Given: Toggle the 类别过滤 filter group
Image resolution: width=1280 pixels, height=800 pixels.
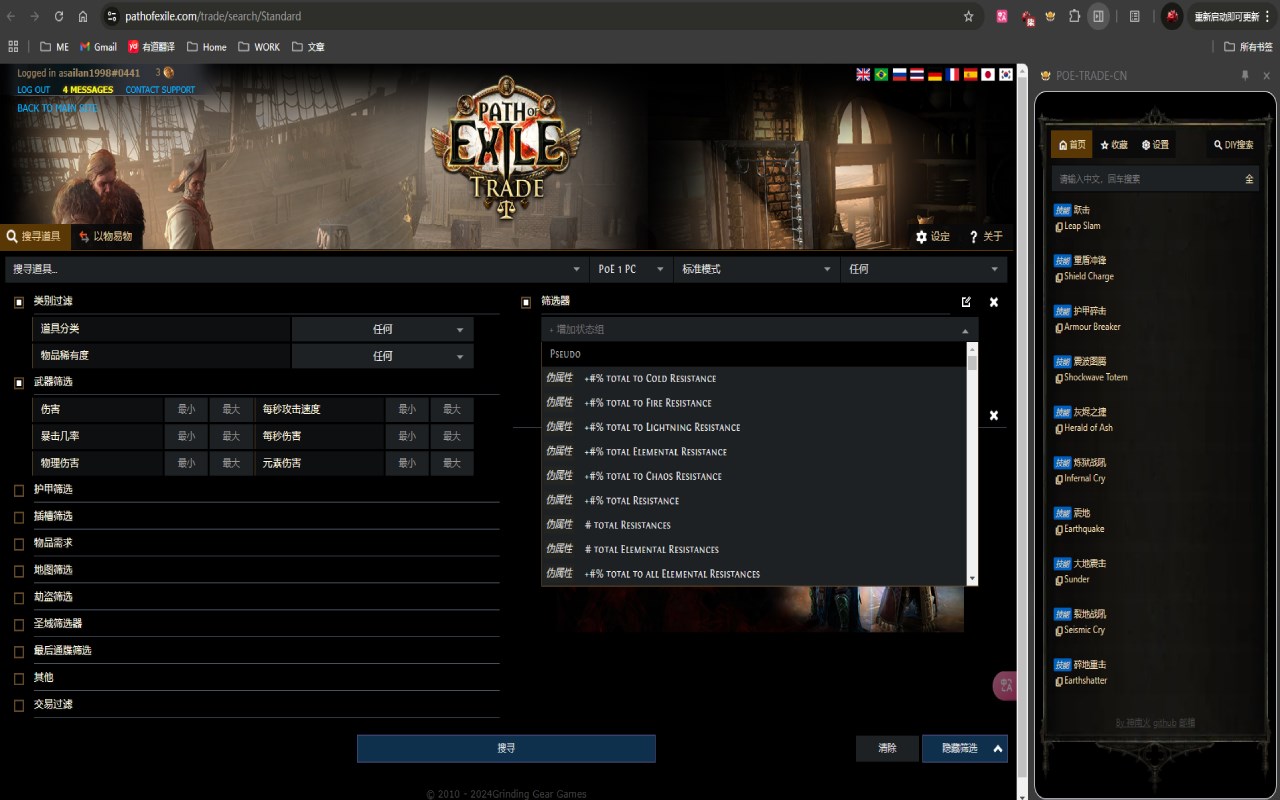Looking at the screenshot, I should click(19, 302).
